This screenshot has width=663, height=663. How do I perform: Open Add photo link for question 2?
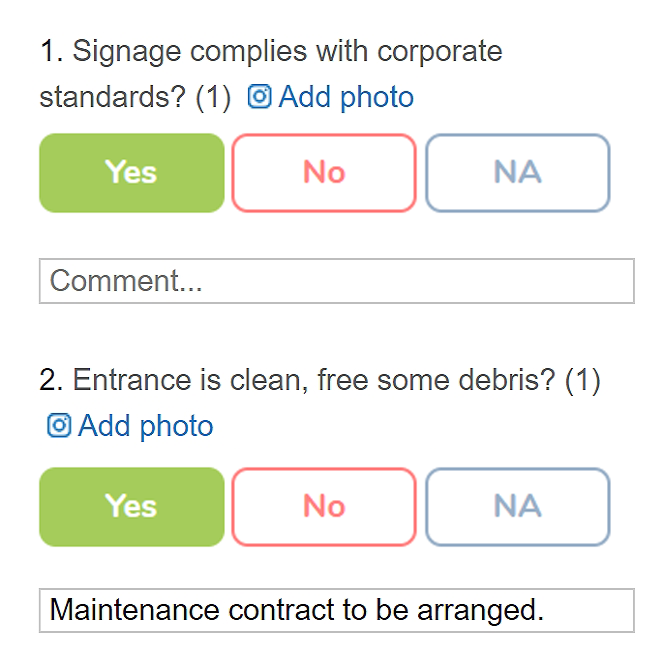click(130, 425)
